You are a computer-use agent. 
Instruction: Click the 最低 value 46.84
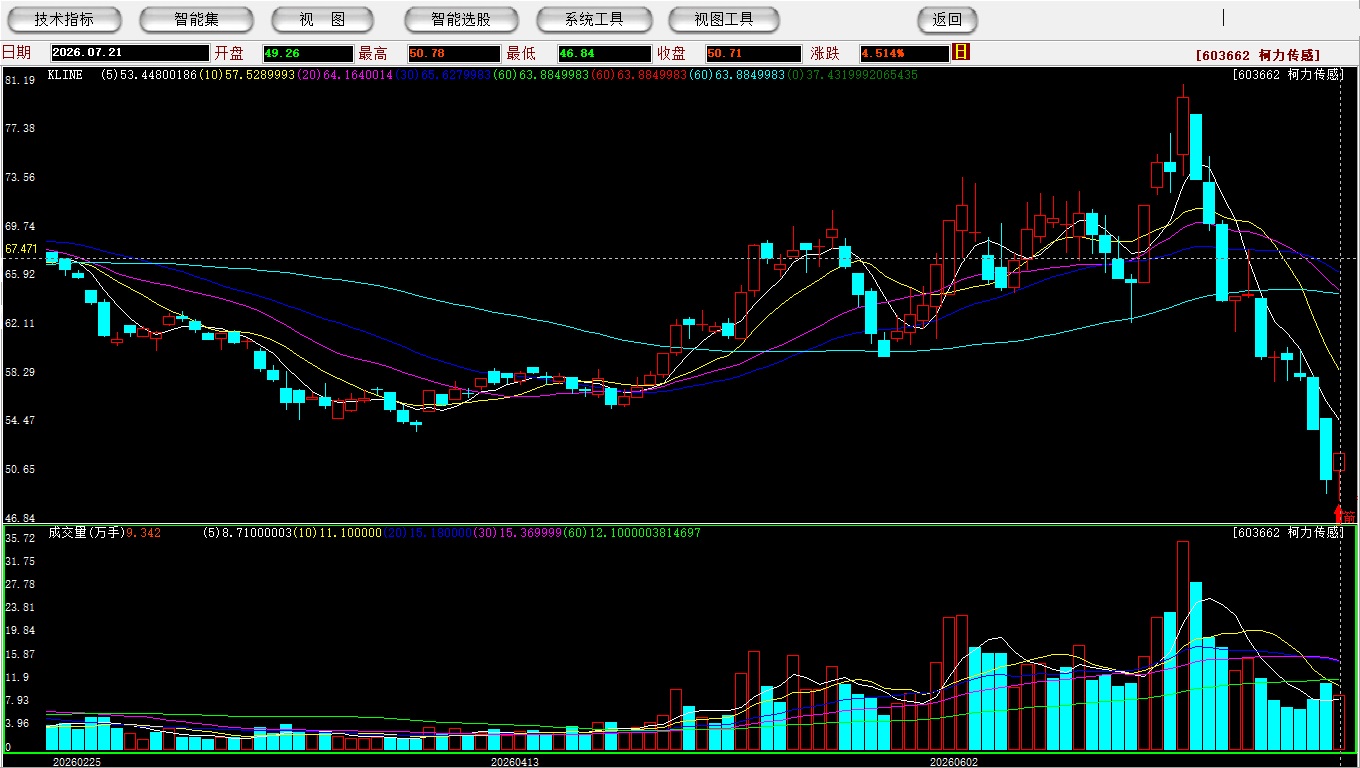[603, 53]
